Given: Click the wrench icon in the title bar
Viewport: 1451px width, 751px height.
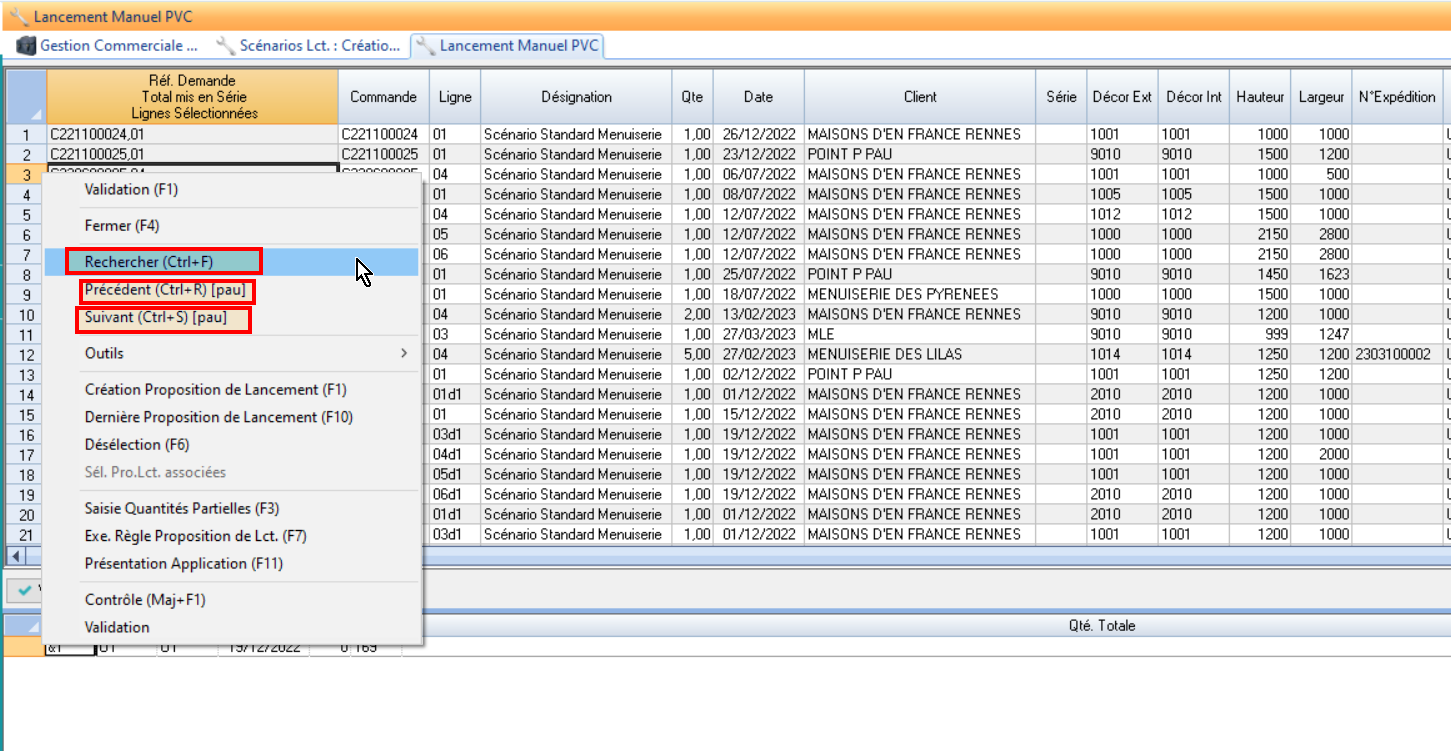Looking at the screenshot, I should pos(18,16).
